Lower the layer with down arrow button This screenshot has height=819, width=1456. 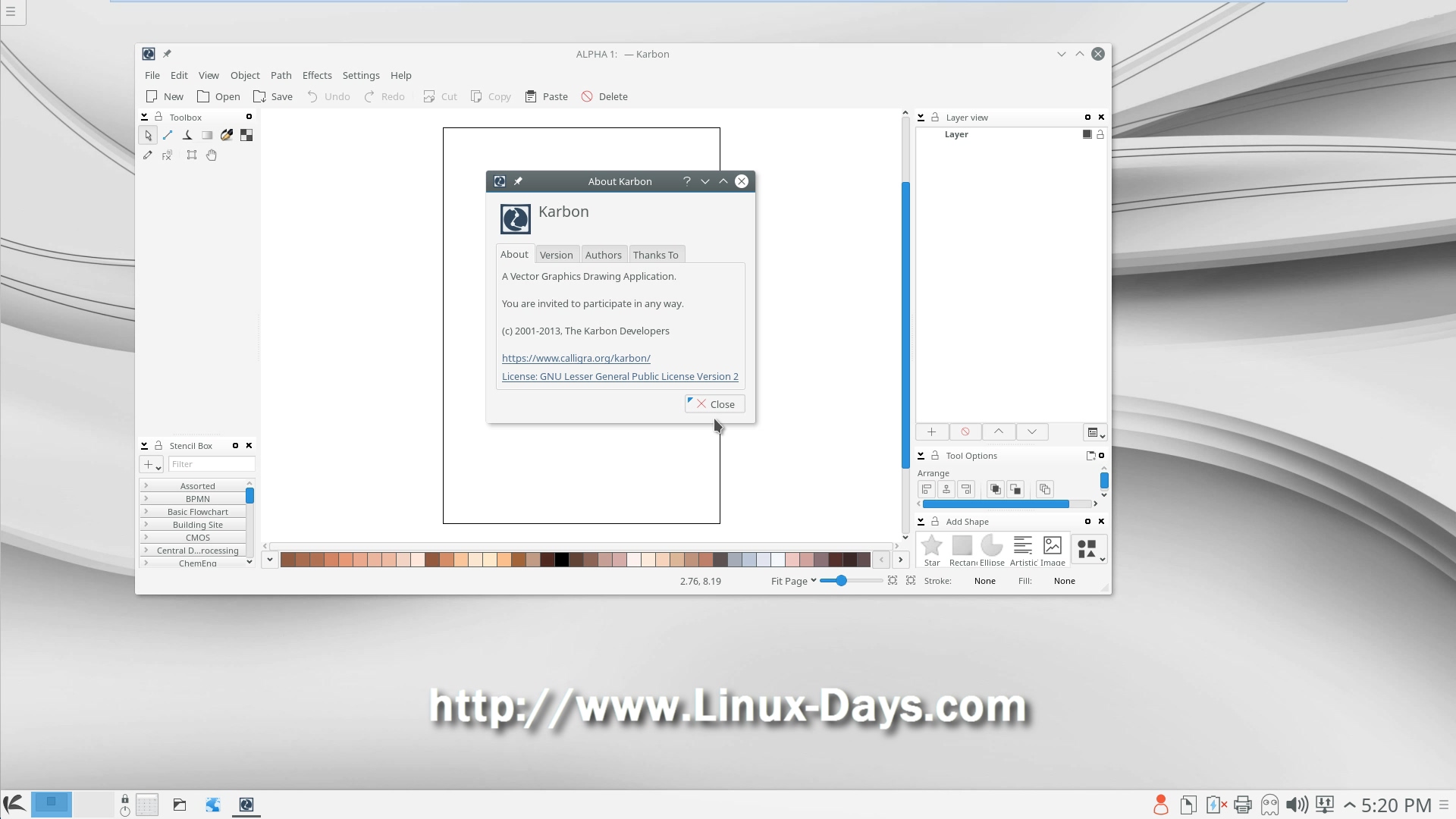point(1032,431)
